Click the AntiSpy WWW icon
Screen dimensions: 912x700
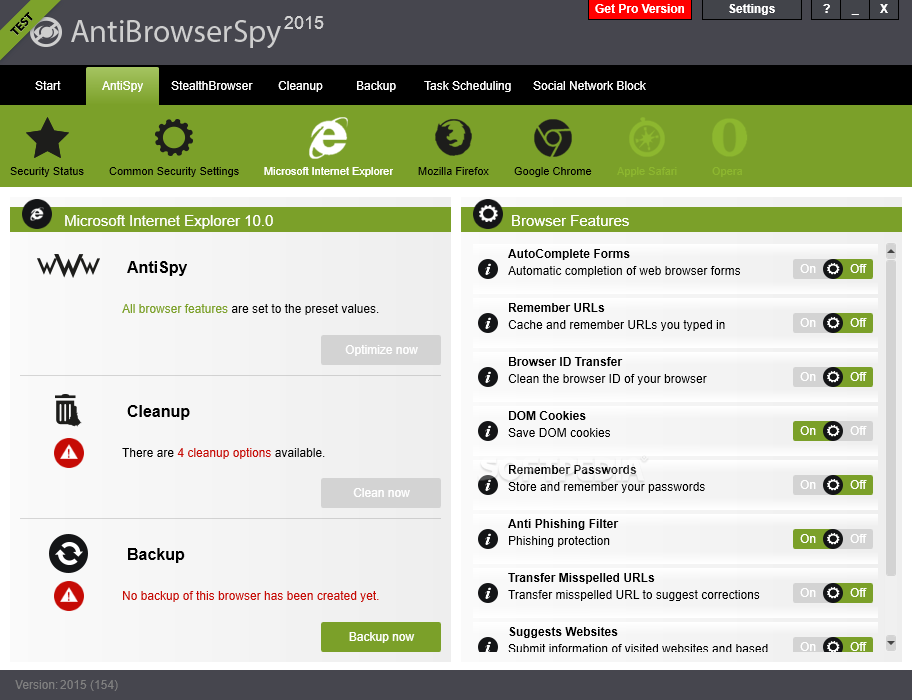pos(69,266)
